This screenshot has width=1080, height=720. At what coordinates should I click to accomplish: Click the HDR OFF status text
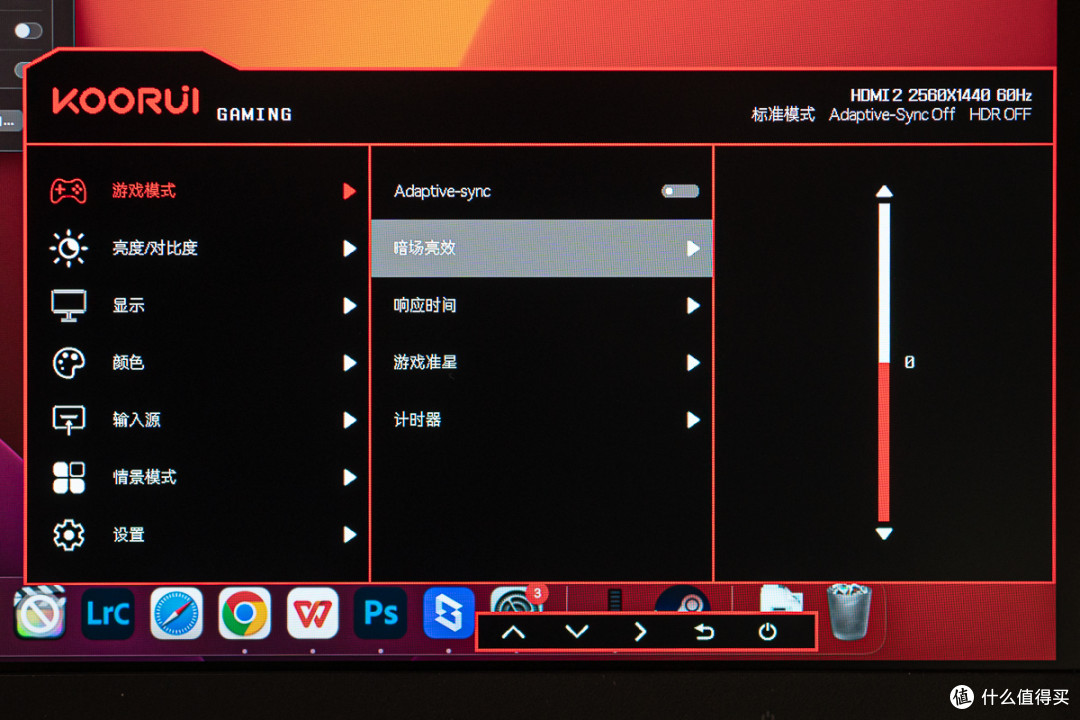[1000, 114]
